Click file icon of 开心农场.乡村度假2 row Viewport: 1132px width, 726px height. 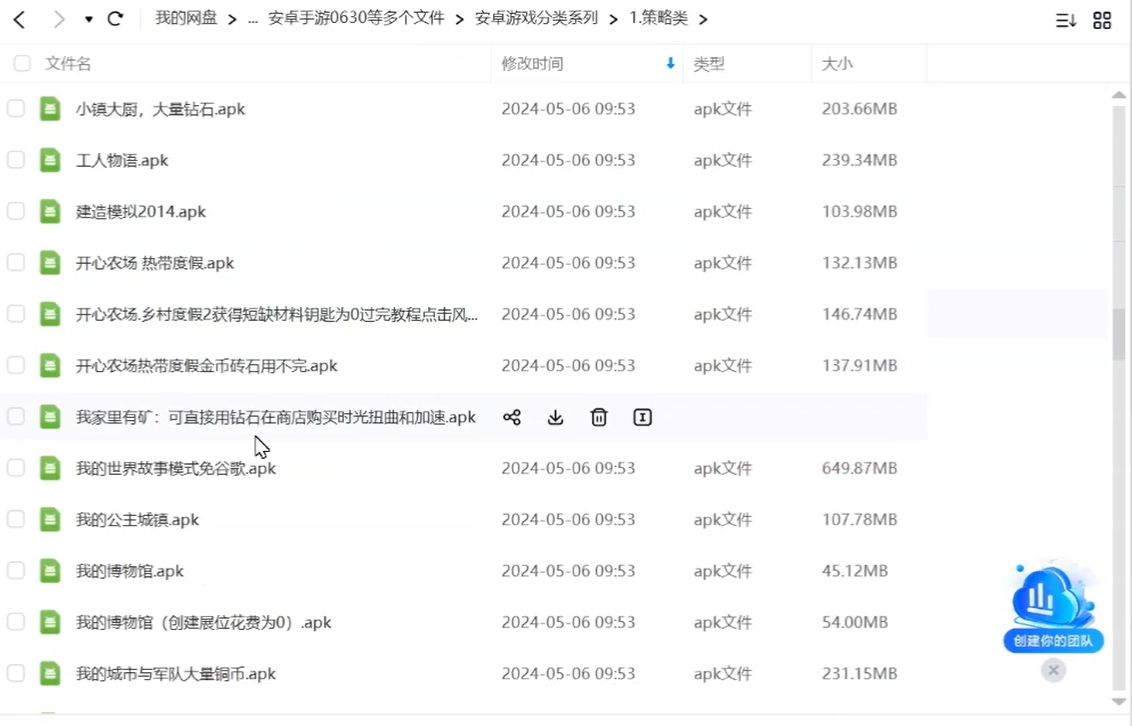tap(50, 314)
